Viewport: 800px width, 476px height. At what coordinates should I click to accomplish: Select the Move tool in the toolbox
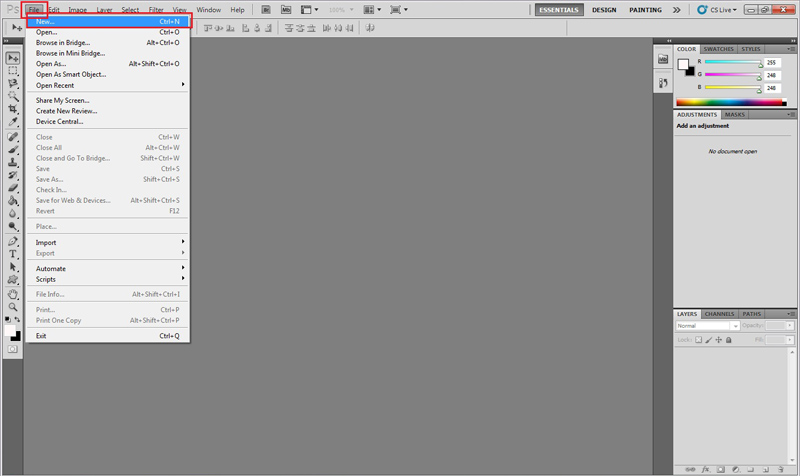pyautogui.click(x=13, y=58)
